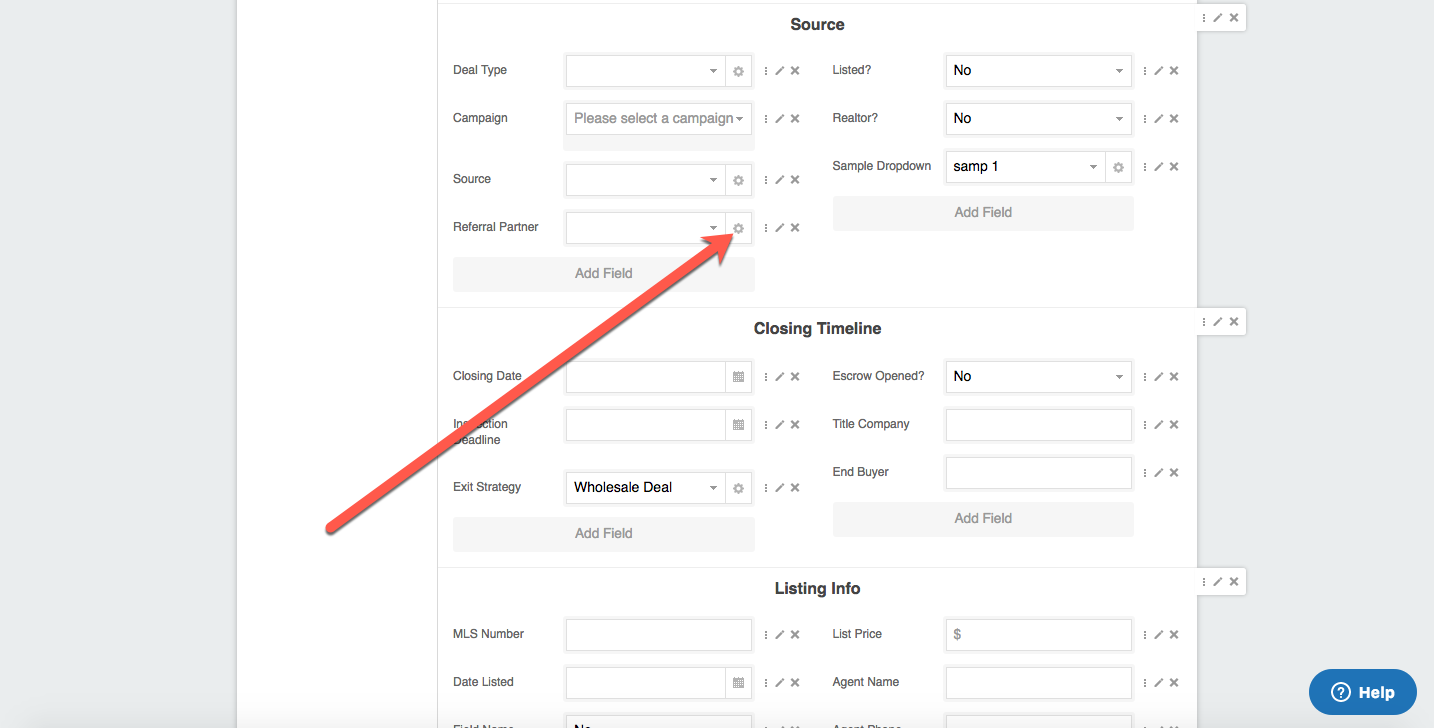The width and height of the screenshot is (1434, 728).
Task: Open the Campaign selection dropdown
Action: [658, 119]
